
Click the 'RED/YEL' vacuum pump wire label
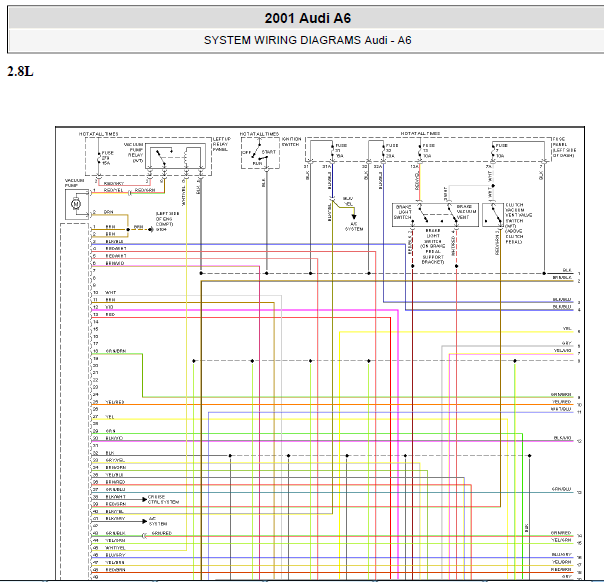[114, 190]
